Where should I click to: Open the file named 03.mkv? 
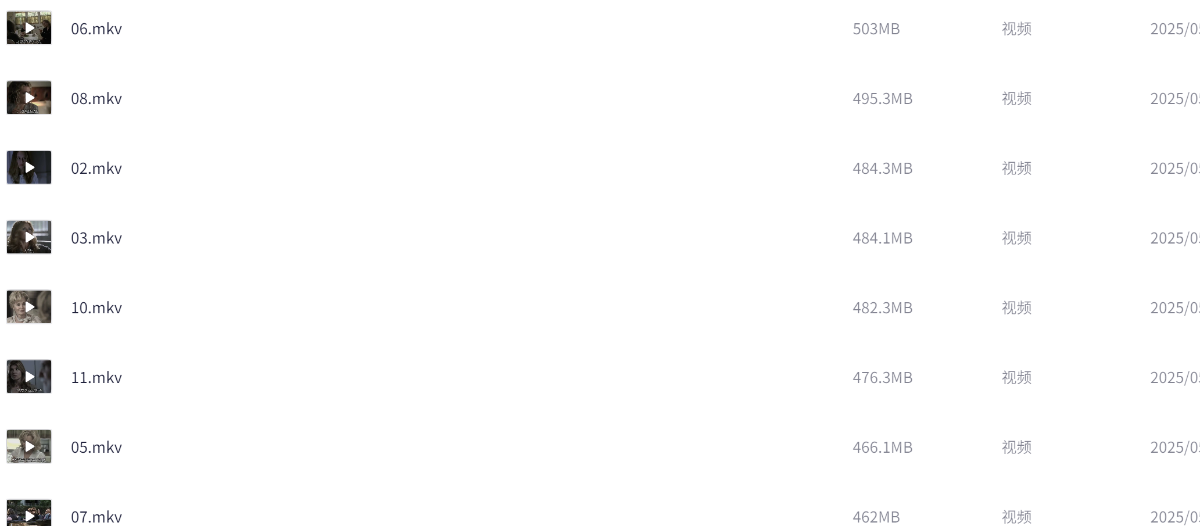(x=96, y=238)
